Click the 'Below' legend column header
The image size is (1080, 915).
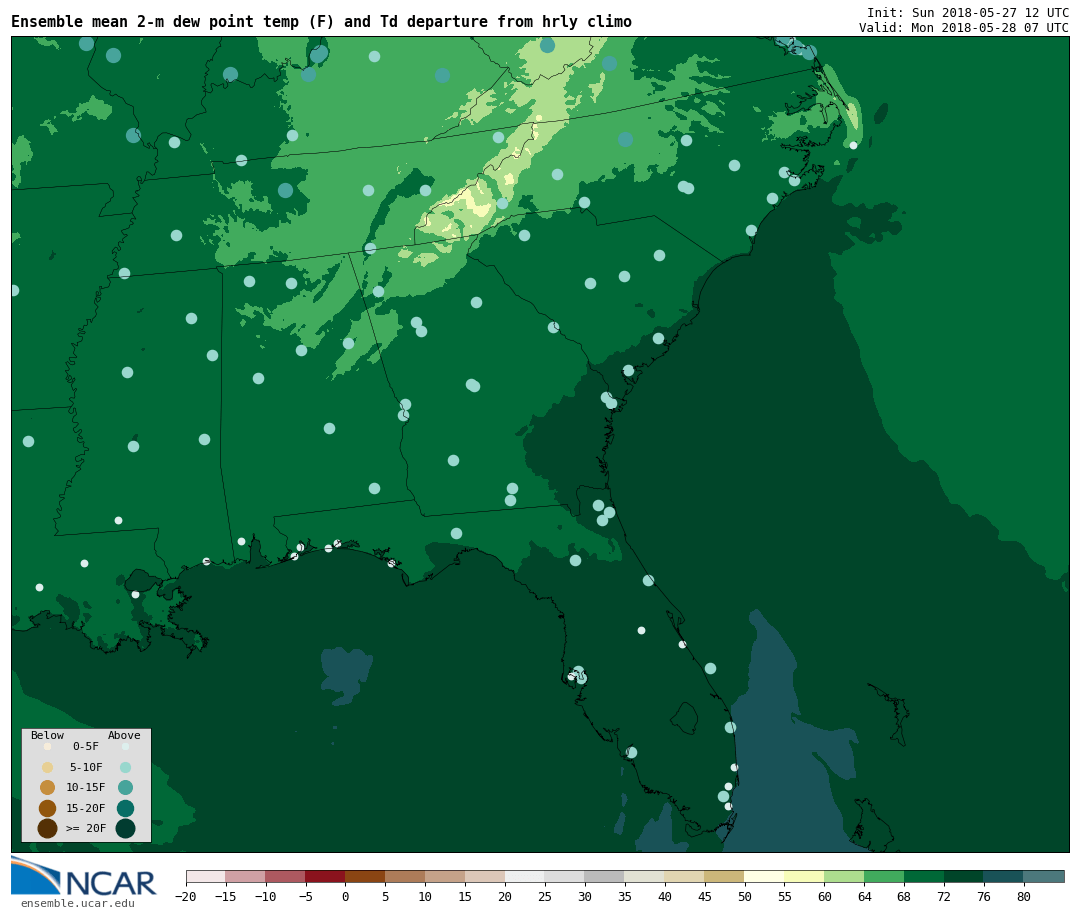coord(48,735)
